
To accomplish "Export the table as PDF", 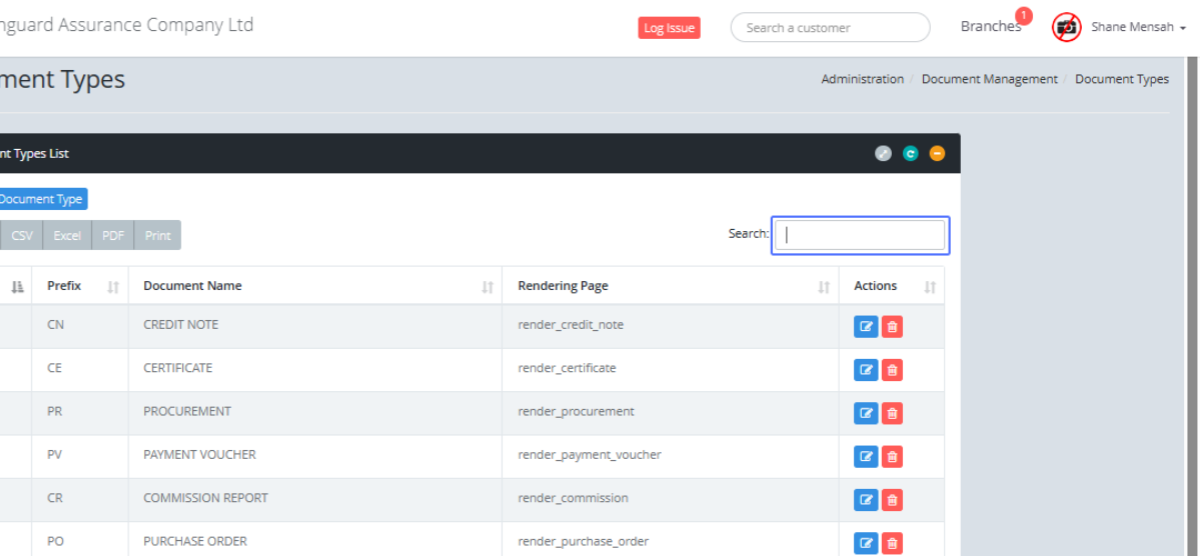I will point(113,236).
